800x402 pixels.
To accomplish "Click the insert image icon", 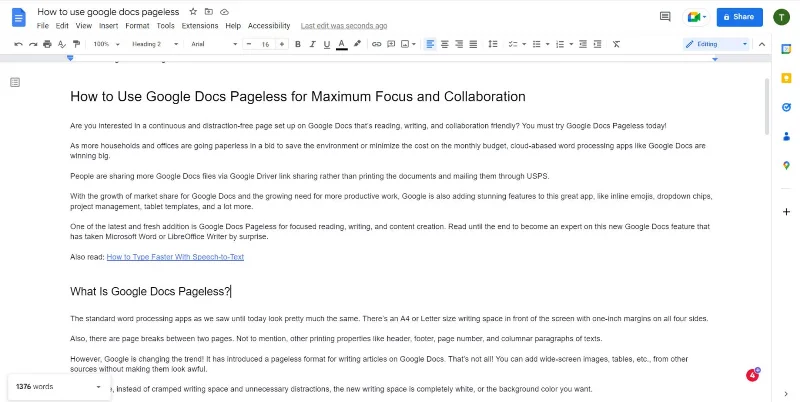I will tap(405, 44).
